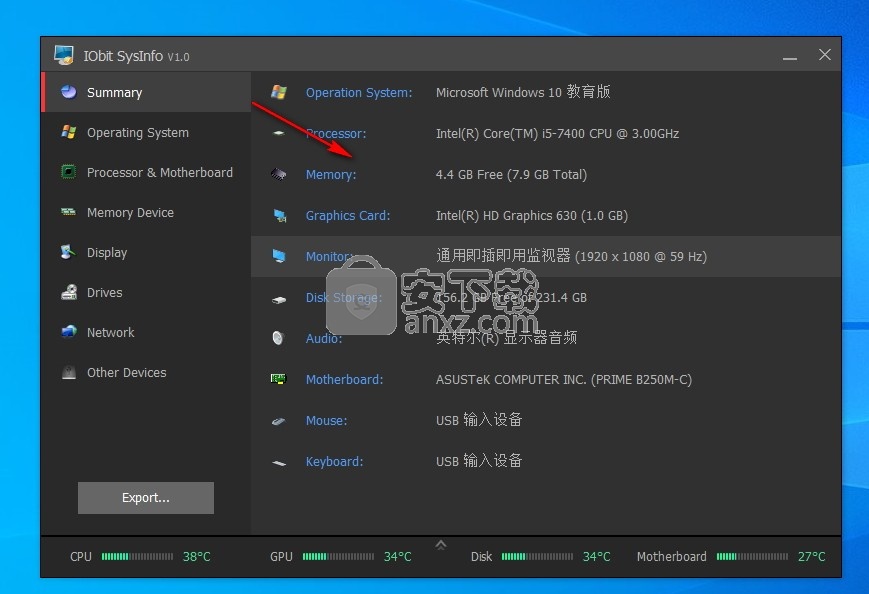Click the keyboard icon in Keyboard row
The height and width of the screenshot is (594, 869).
click(x=279, y=463)
